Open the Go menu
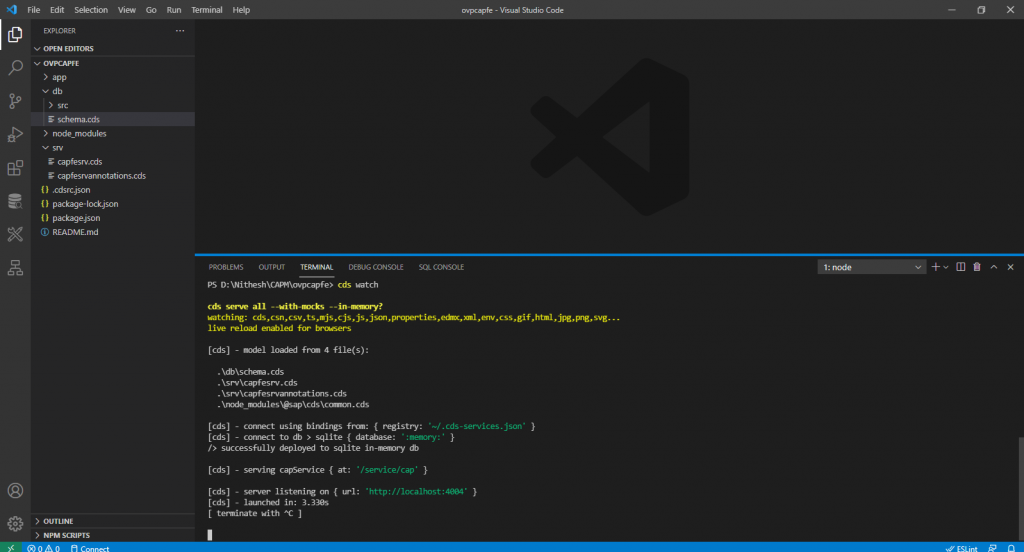Viewport: 1024px width, 552px height. [151, 10]
